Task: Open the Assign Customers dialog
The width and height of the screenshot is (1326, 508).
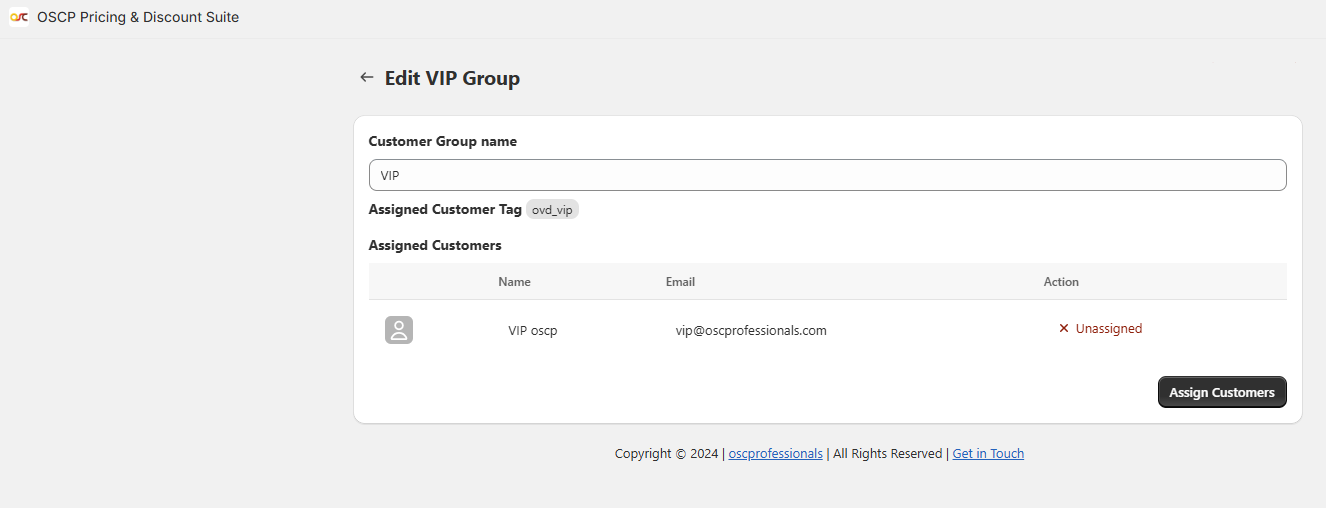Action: (x=1222, y=392)
